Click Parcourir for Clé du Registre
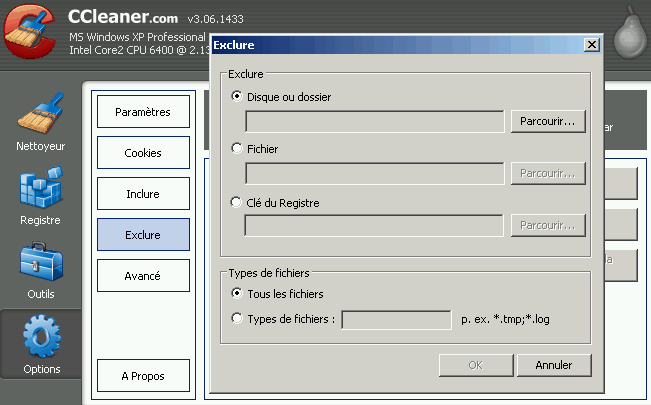This screenshot has height=405, width=651. point(548,225)
